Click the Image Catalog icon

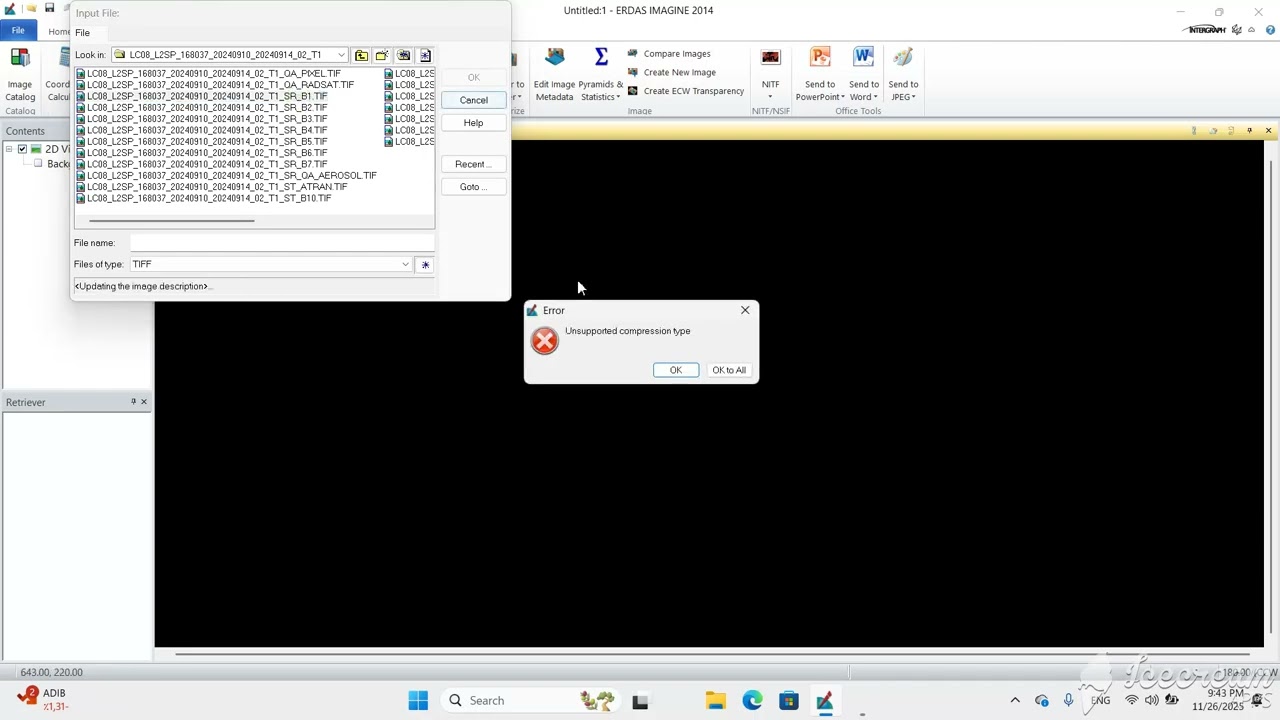[20, 58]
